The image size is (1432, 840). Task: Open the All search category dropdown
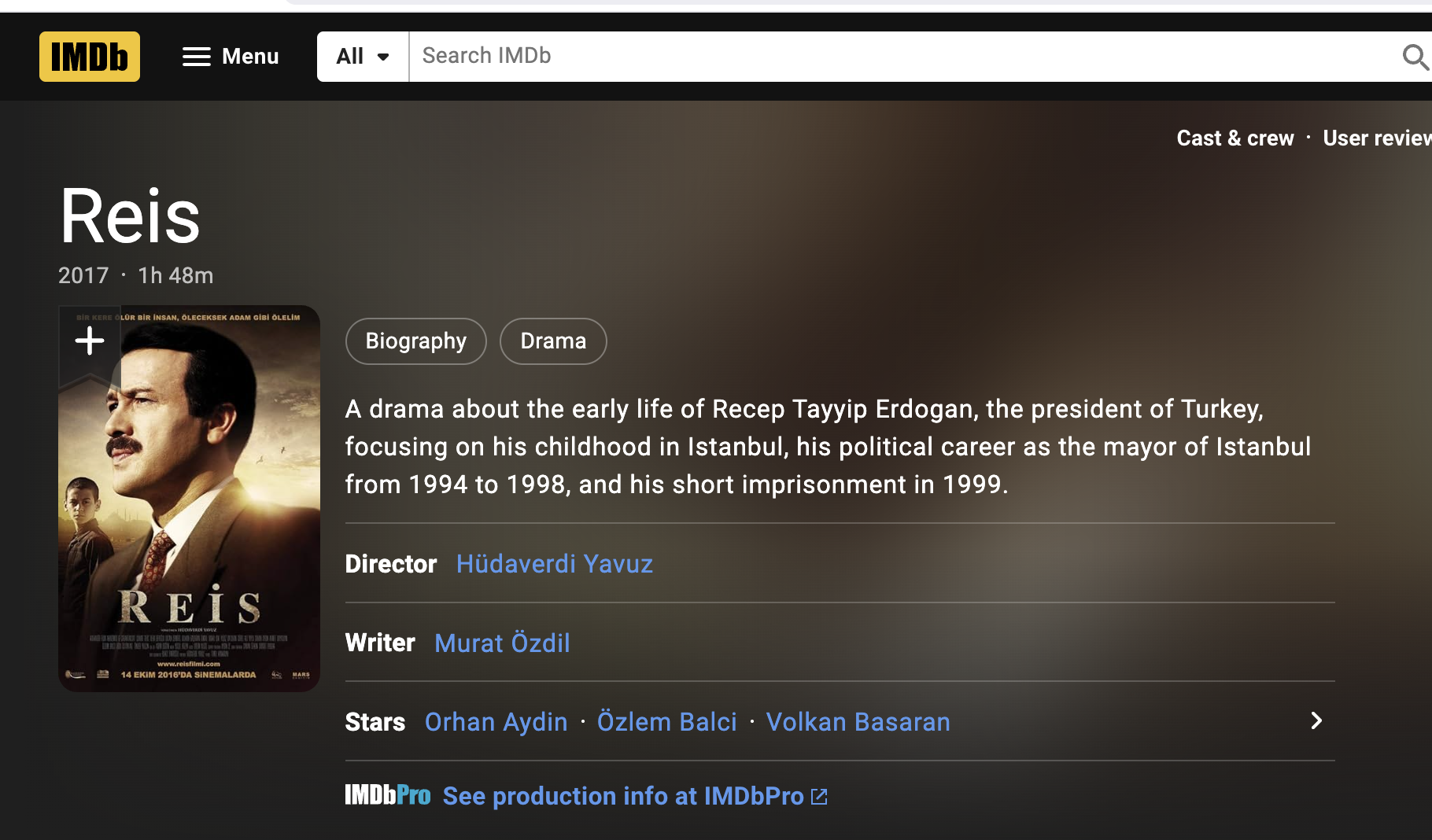coord(363,57)
